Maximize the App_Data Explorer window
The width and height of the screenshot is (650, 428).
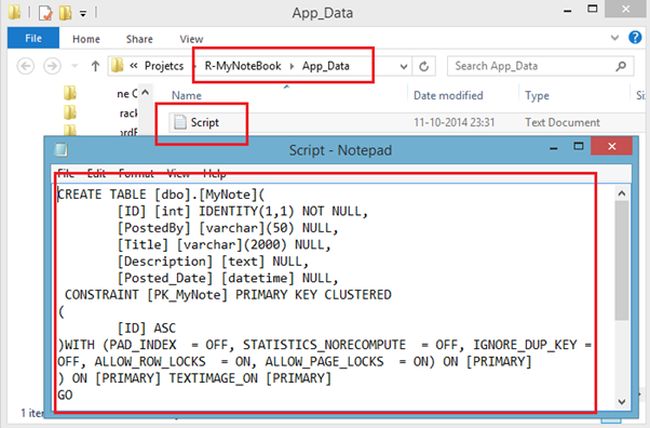[x=593, y=9]
